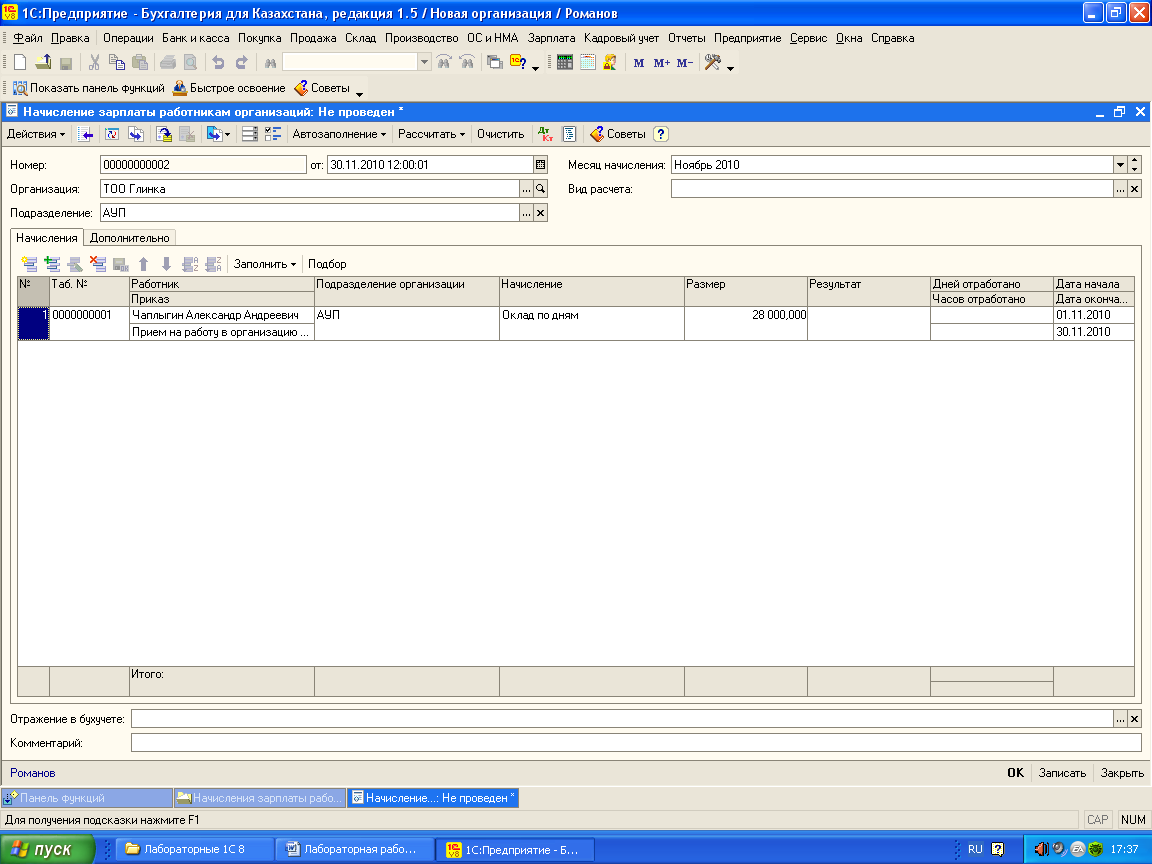Click the Redo arrow icon
1152x864 pixels.
242,63
